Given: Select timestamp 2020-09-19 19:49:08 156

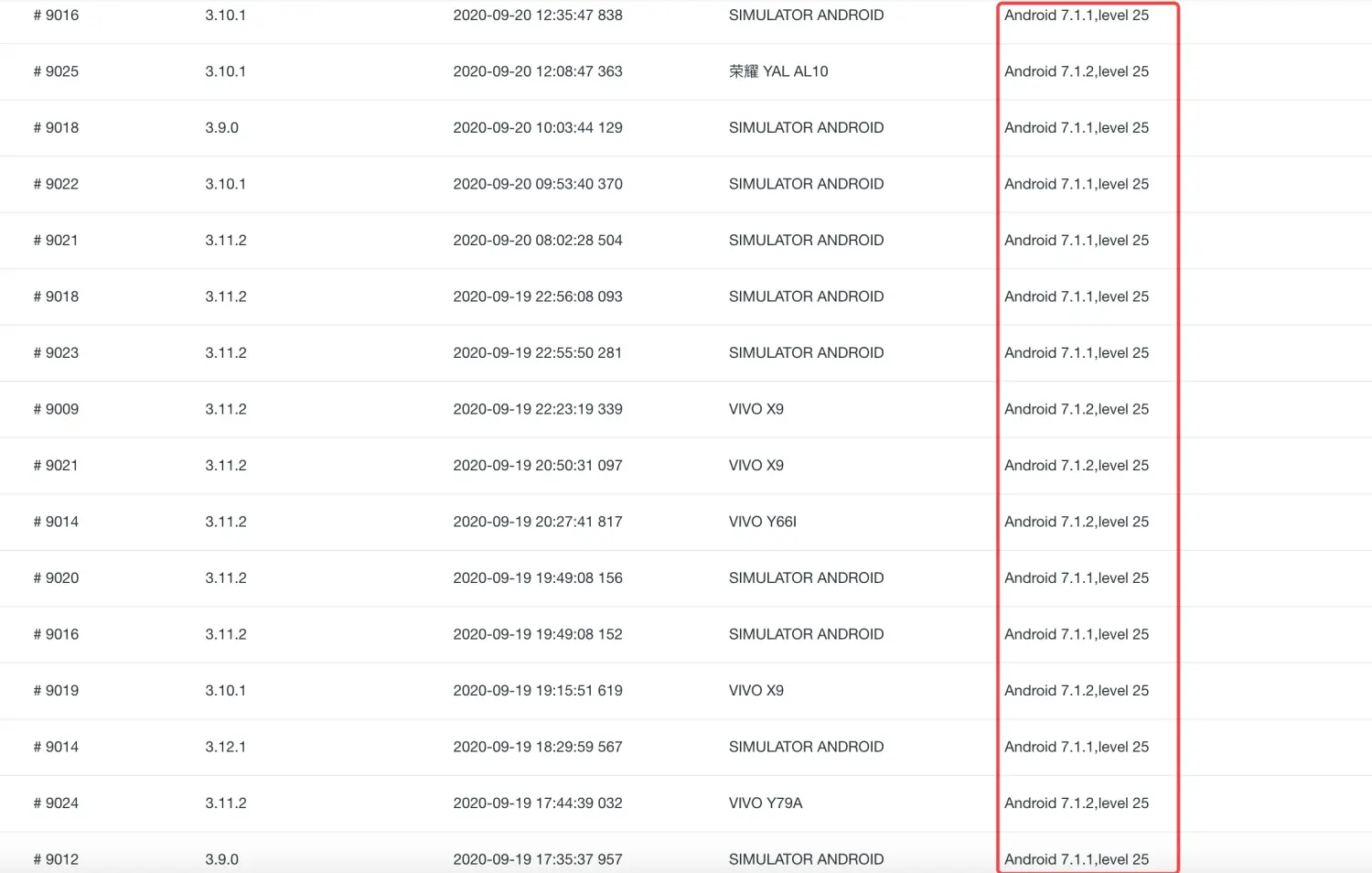Looking at the screenshot, I should click(538, 577).
